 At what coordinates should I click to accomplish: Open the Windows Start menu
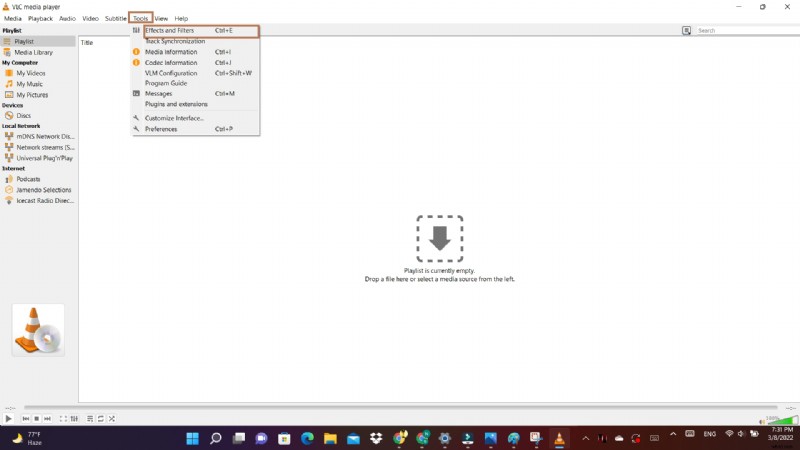[192, 438]
